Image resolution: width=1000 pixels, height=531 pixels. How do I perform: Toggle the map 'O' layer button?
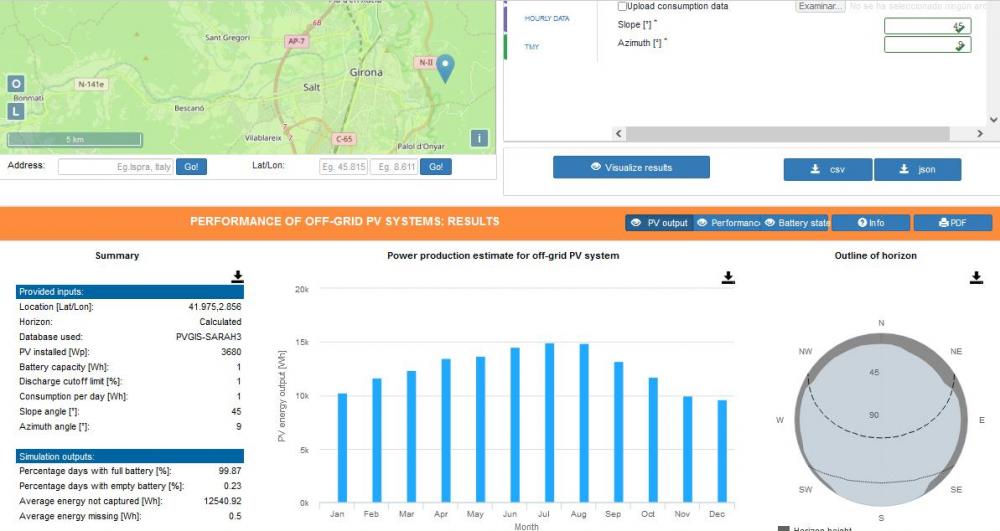tap(16, 84)
